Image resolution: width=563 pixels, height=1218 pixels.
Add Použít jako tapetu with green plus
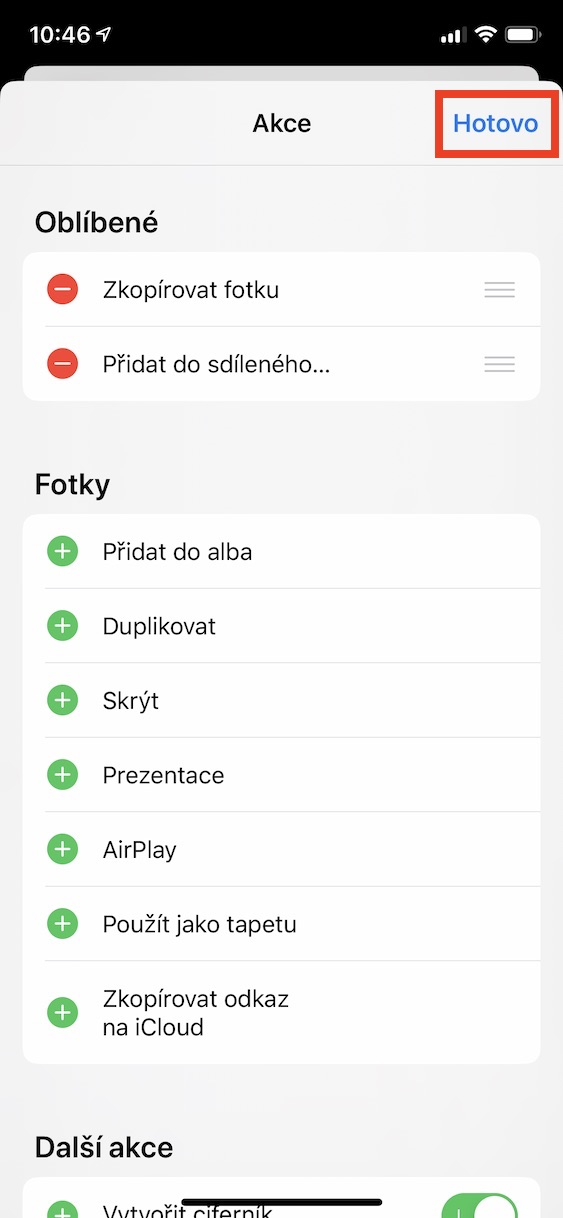tap(62, 924)
